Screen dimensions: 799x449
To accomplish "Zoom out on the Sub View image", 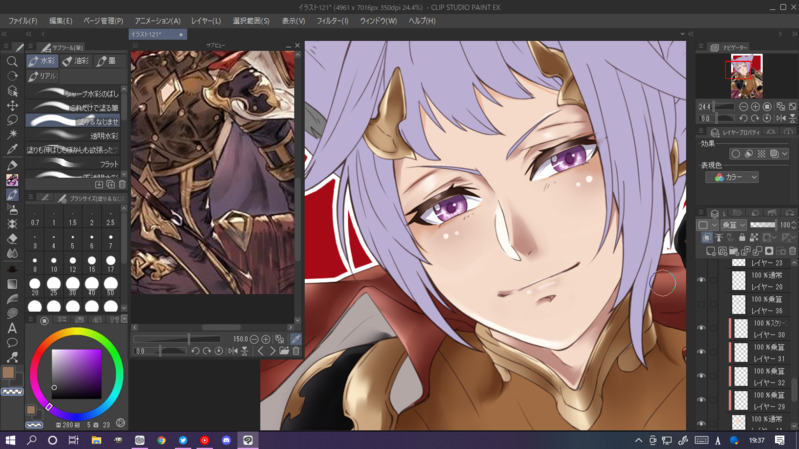I will (x=254, y=339).
